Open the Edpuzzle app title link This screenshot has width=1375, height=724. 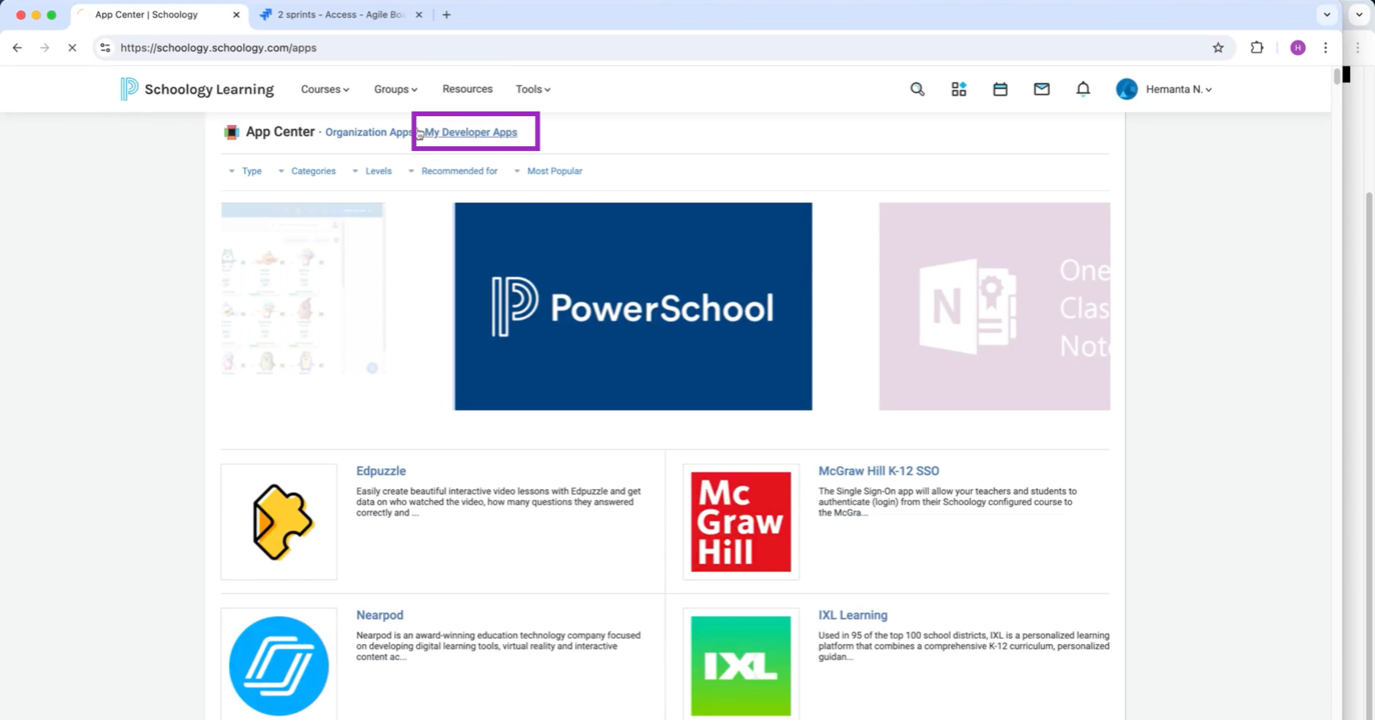point(381,471)
